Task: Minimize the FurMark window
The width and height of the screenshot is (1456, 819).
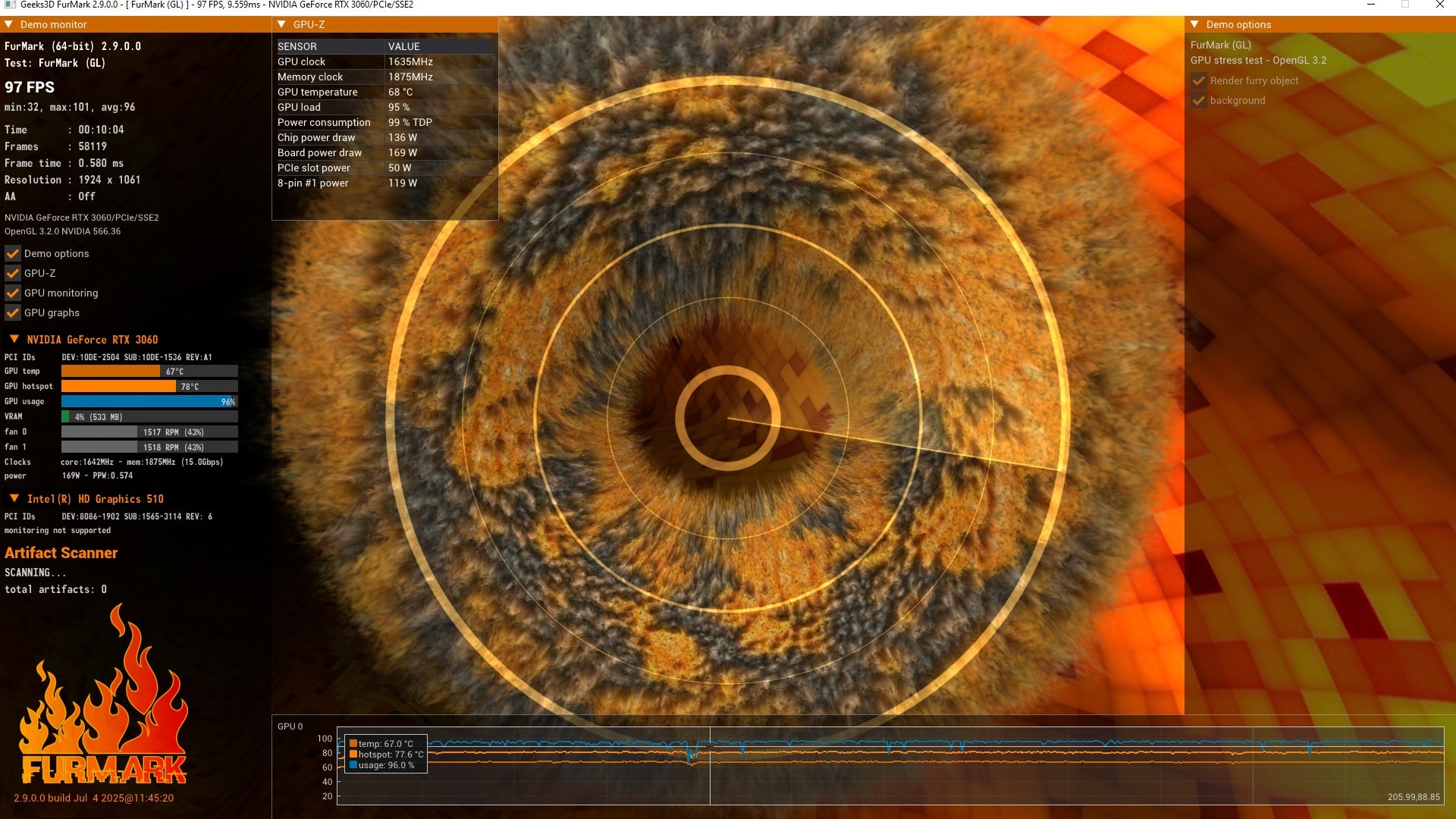Action: 1370,5
